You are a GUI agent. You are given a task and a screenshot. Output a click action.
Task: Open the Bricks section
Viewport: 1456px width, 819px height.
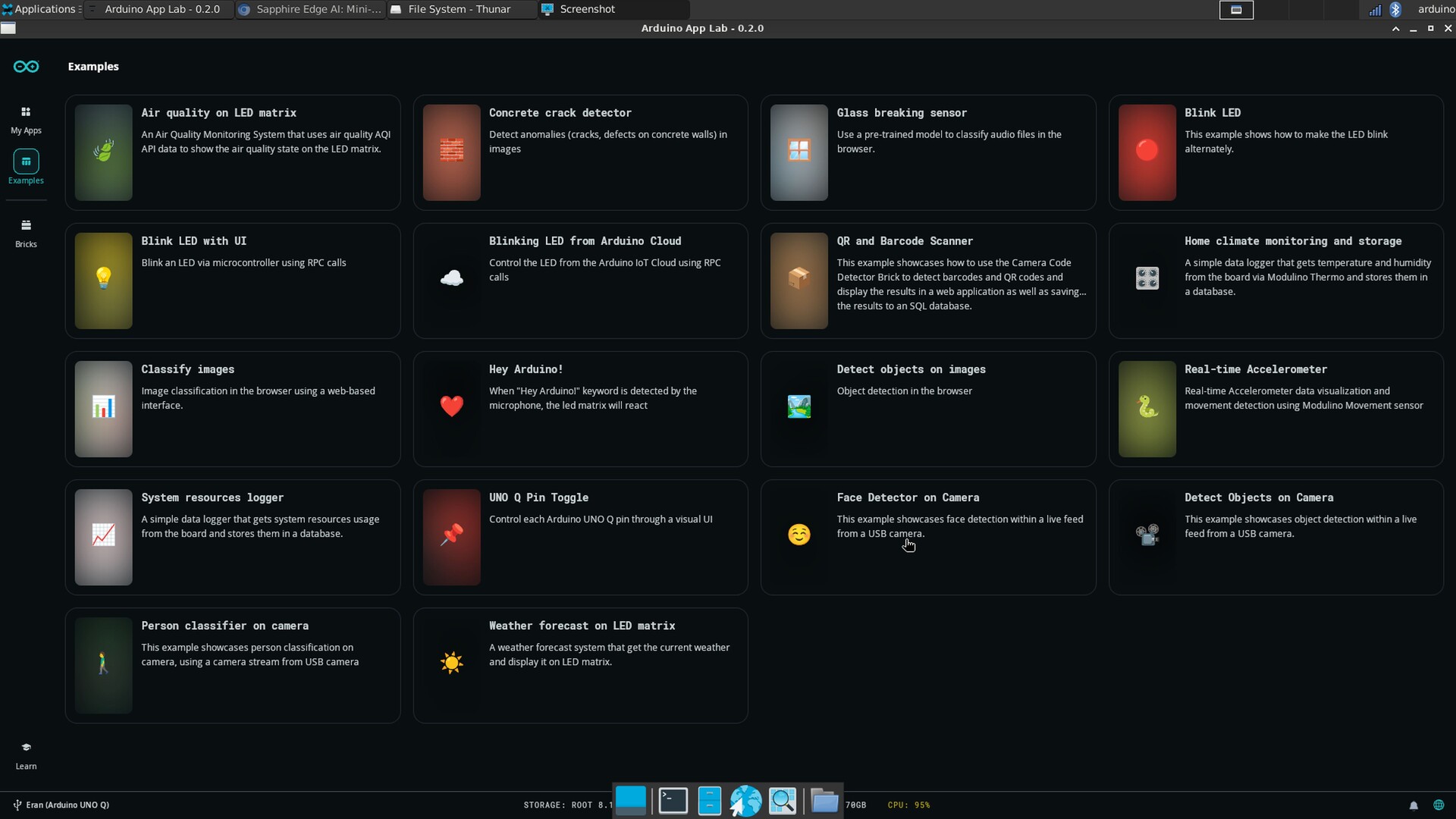click(26, 231)
